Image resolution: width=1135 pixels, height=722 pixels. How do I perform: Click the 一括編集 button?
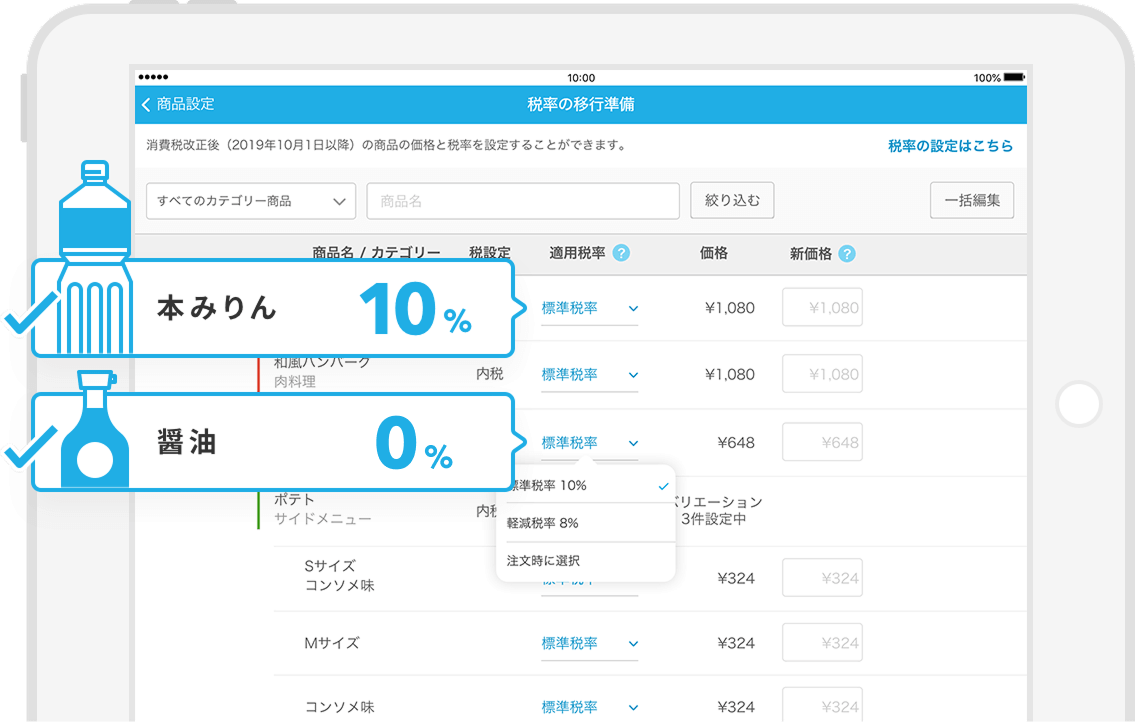pos(972,201)
